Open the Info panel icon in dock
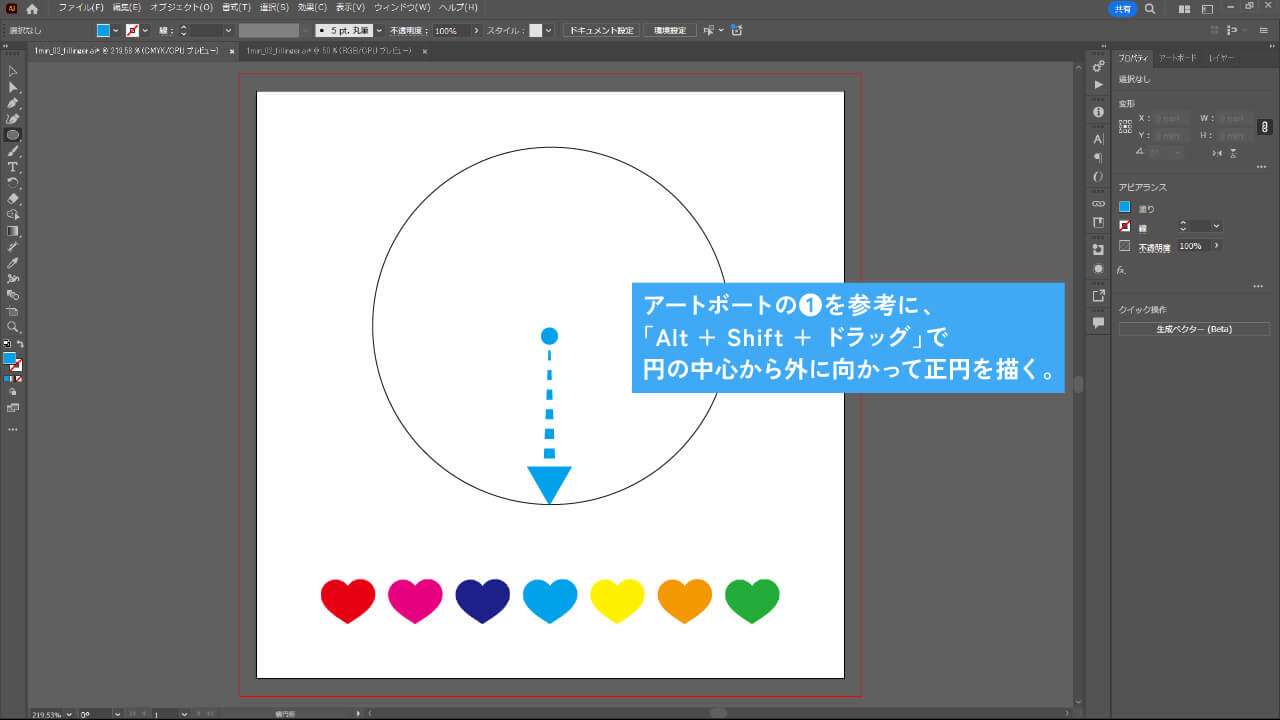This screenshot has width=1280, height=720. coord(1098,112)
